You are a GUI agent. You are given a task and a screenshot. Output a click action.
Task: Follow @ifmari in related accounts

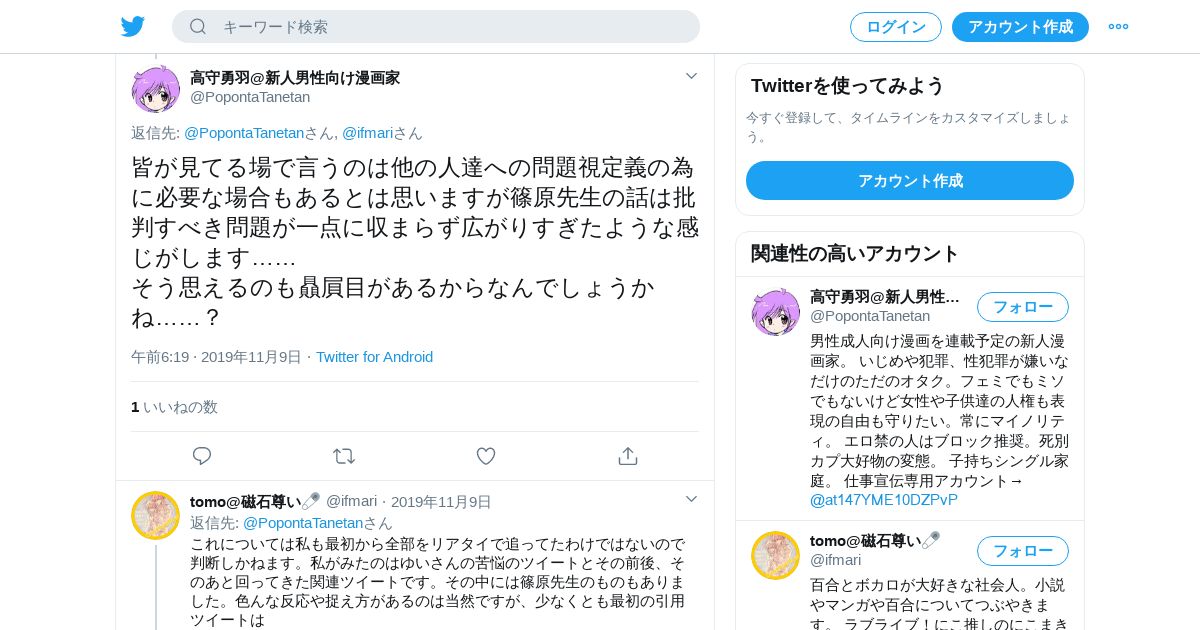(x=1022, y=551)
